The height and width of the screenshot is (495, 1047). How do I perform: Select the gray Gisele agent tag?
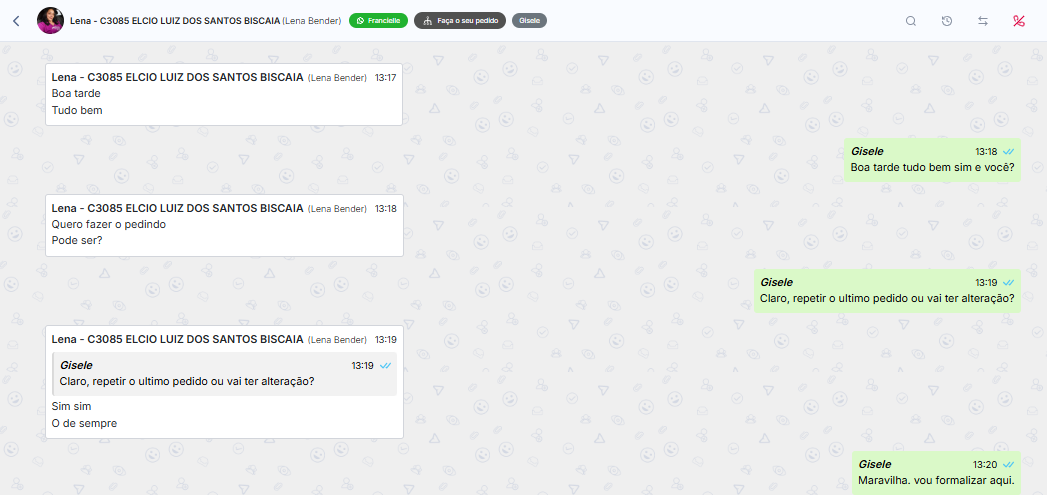[x=530, y=21]
